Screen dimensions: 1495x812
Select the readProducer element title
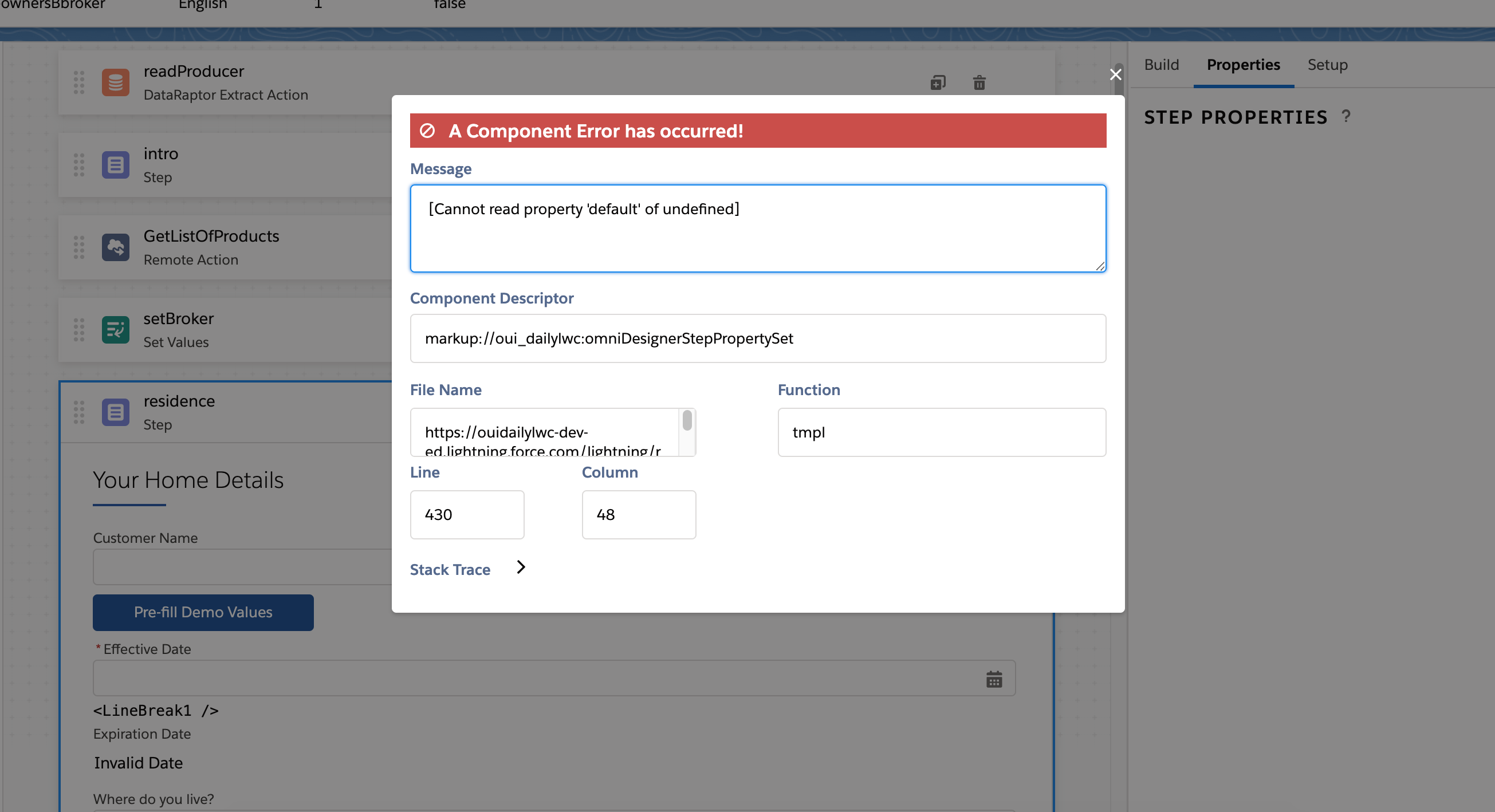194,72
